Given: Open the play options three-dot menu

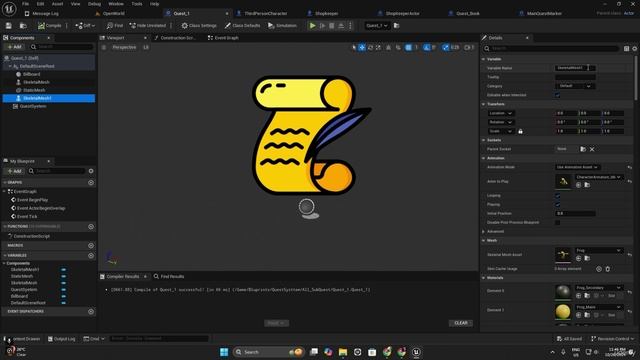Looking at the screenshot, I should click(350, 26).
